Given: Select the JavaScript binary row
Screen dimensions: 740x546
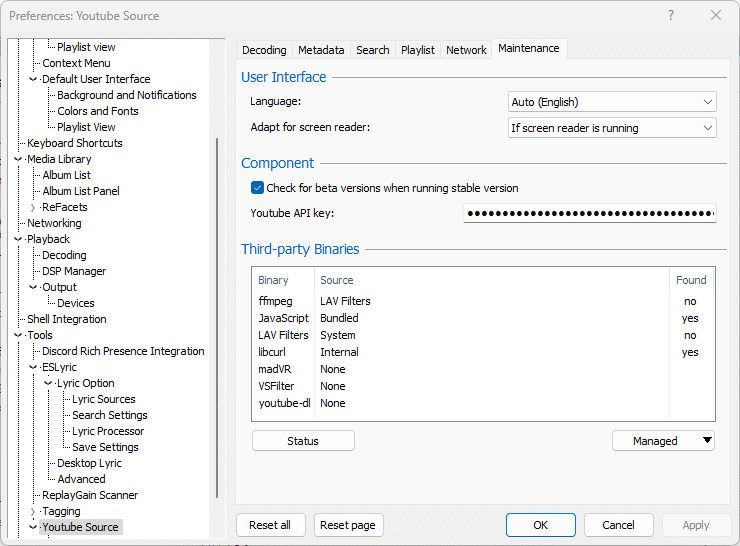Looking at the screenshot, I should (x=483, y=318).
